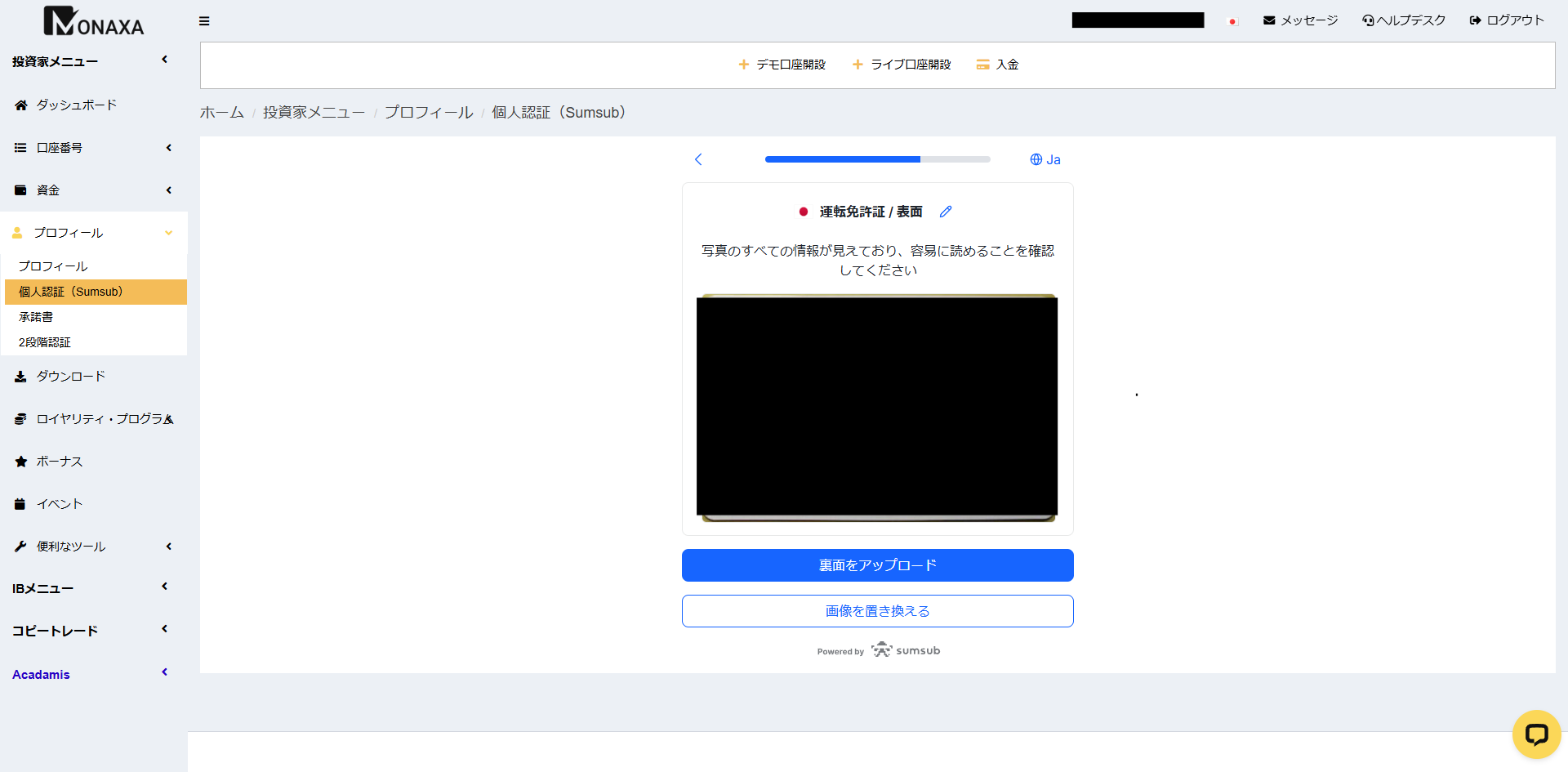1568x772 pixels.
Task: Open the Ja language selector
Action: point(1045,159)
